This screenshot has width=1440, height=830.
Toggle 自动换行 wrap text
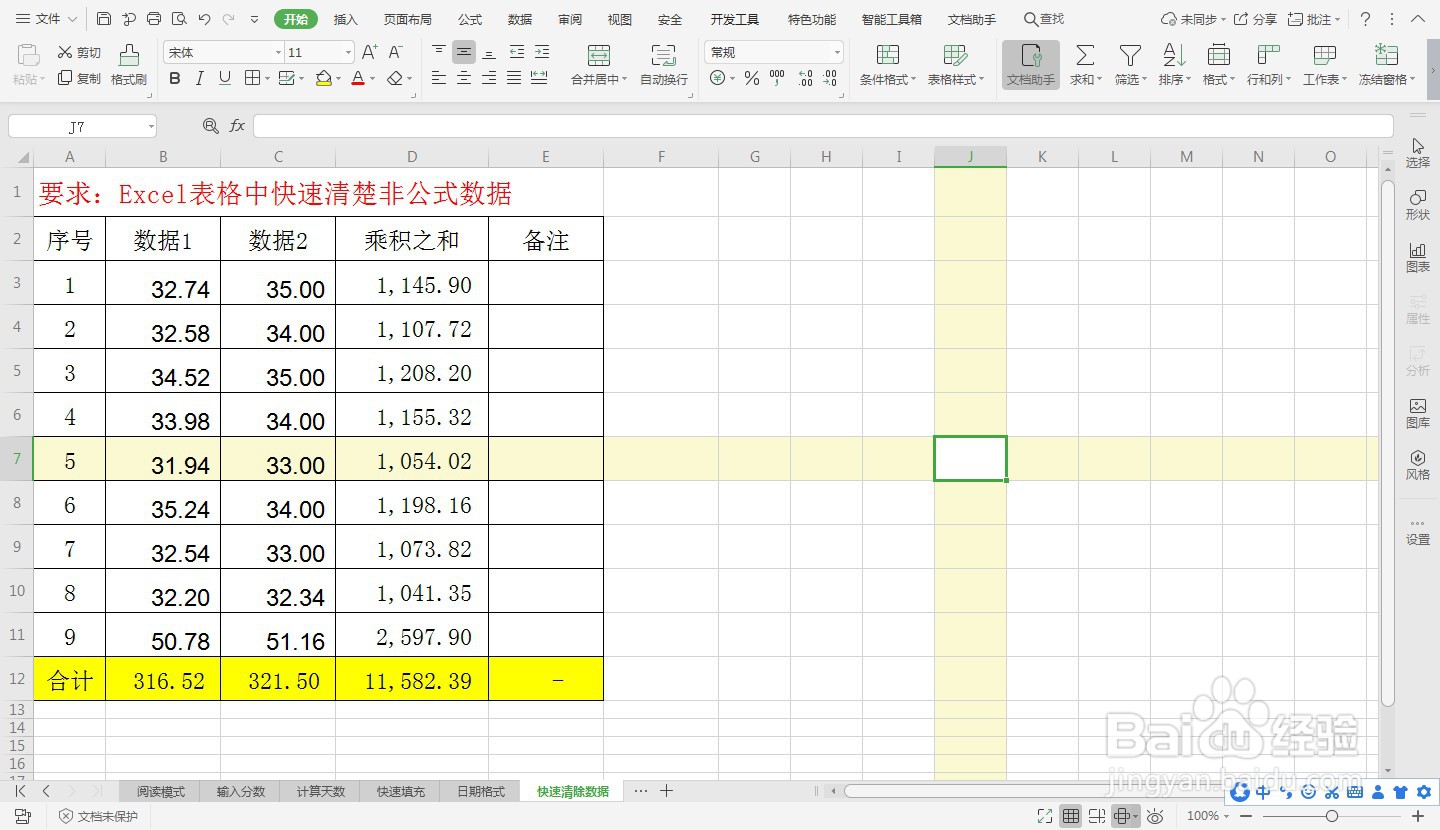pos(663,64)
